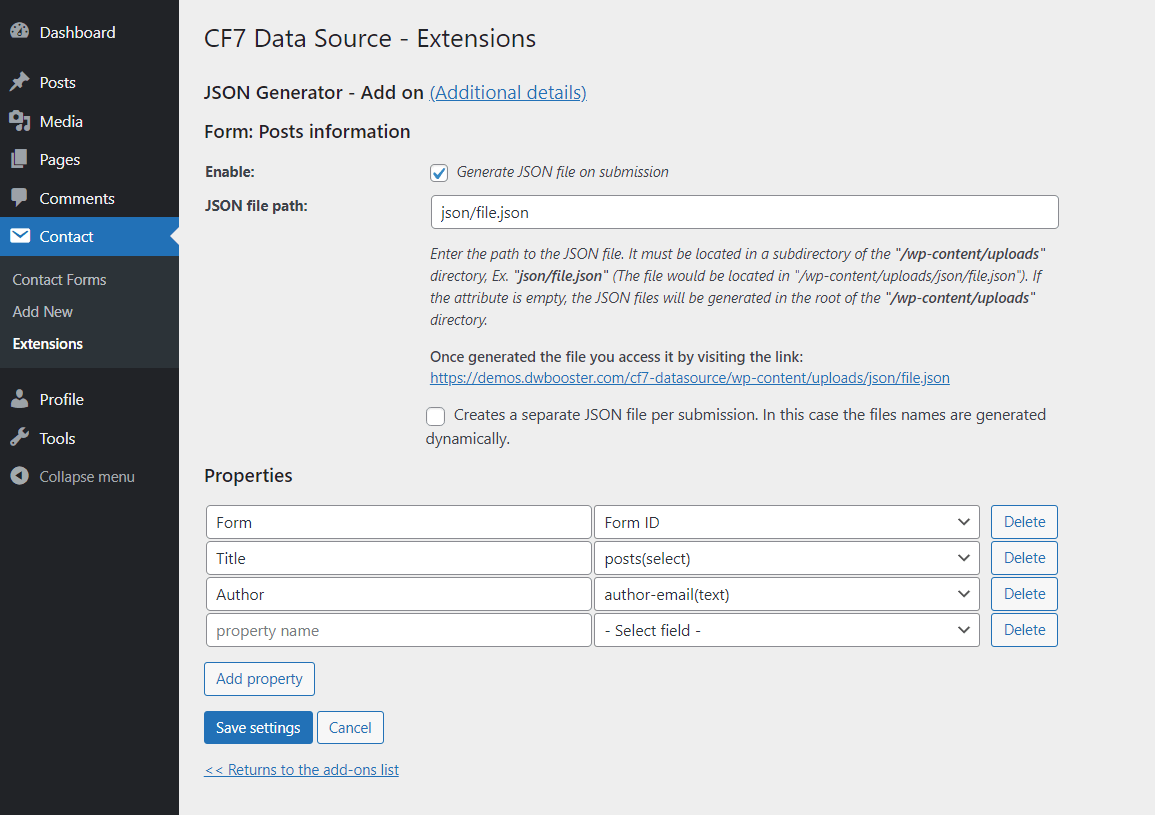This screenshot has width=1155, height=815.
Task: Delete the Author property row
Action: (x=1024, y=594)
